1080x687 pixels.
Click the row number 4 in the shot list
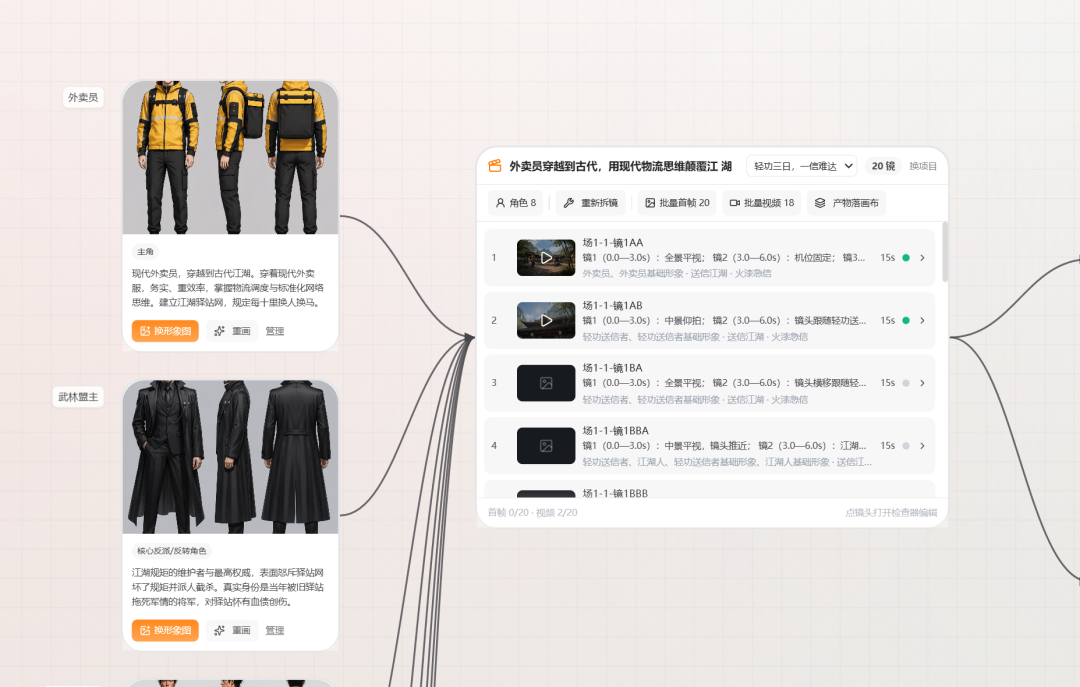(x=494, y=446)
